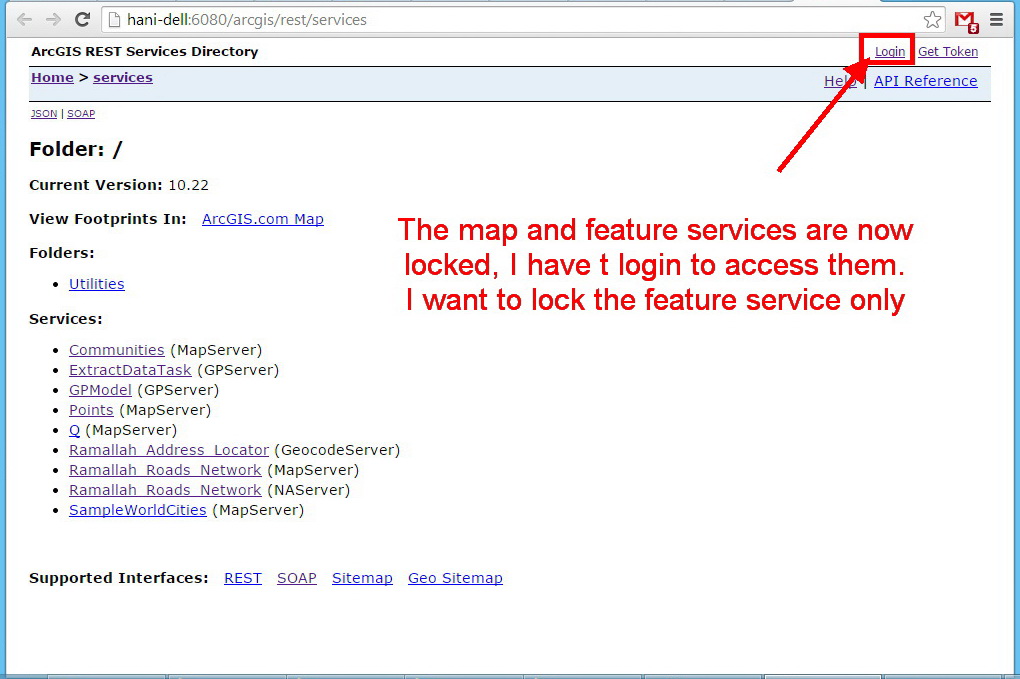Click REST under Supported Interfaces
Image resolution: width=1020 pixels, height=679 pixels.
[x=243, y=578]
